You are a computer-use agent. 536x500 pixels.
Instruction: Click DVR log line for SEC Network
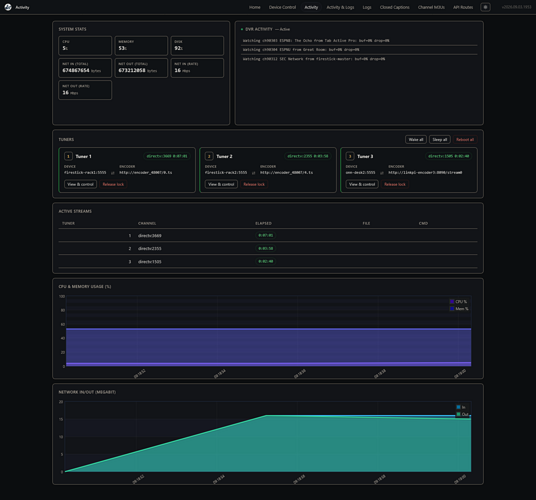(x=359, y=59)
